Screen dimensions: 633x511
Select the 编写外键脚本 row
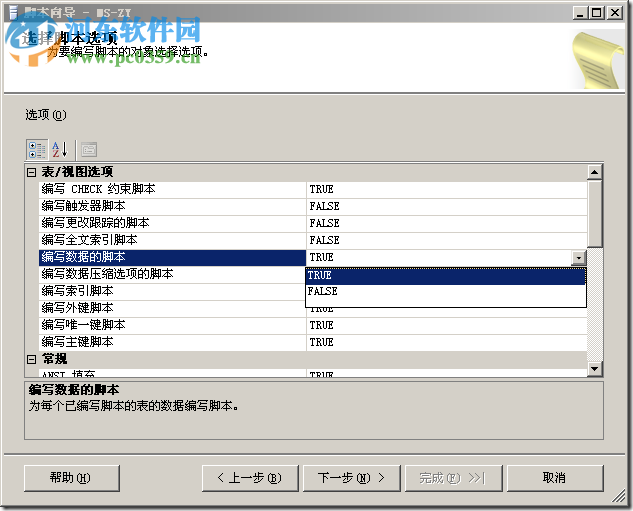click(x=173, y=308)
